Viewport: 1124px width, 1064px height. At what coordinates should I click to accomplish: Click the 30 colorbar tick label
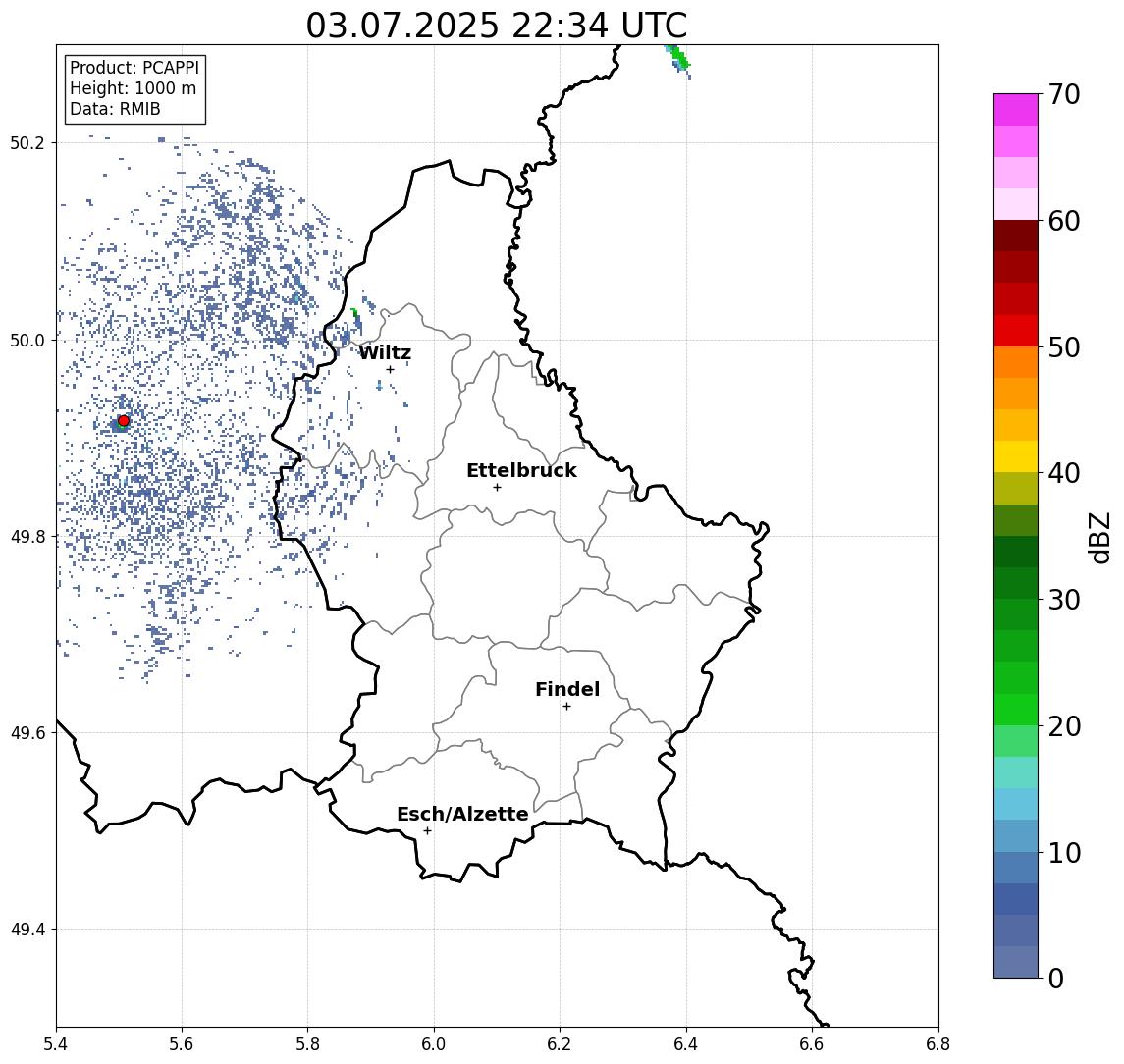tap(1064, 600)
